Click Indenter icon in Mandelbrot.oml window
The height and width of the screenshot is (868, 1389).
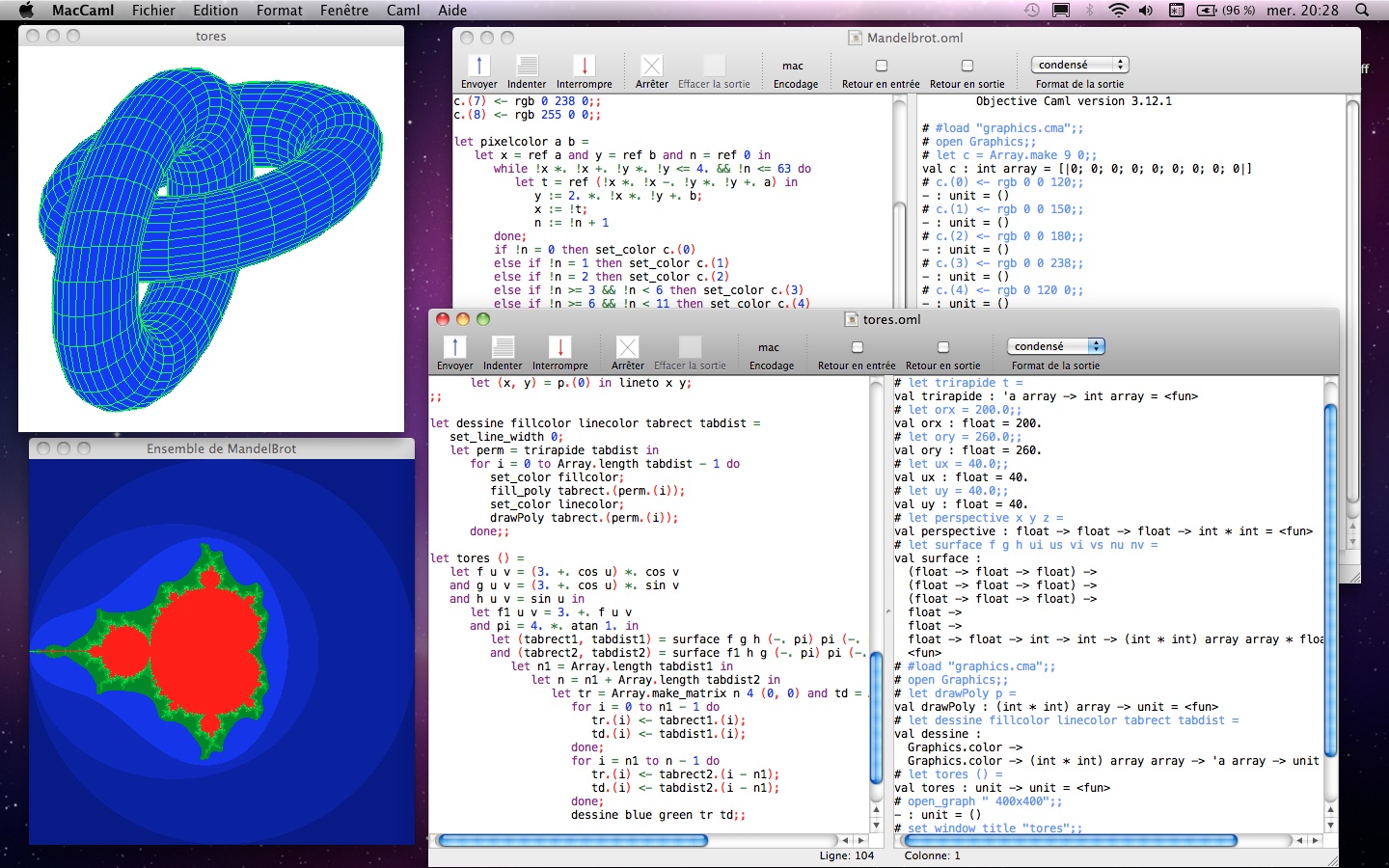point(527,66)
